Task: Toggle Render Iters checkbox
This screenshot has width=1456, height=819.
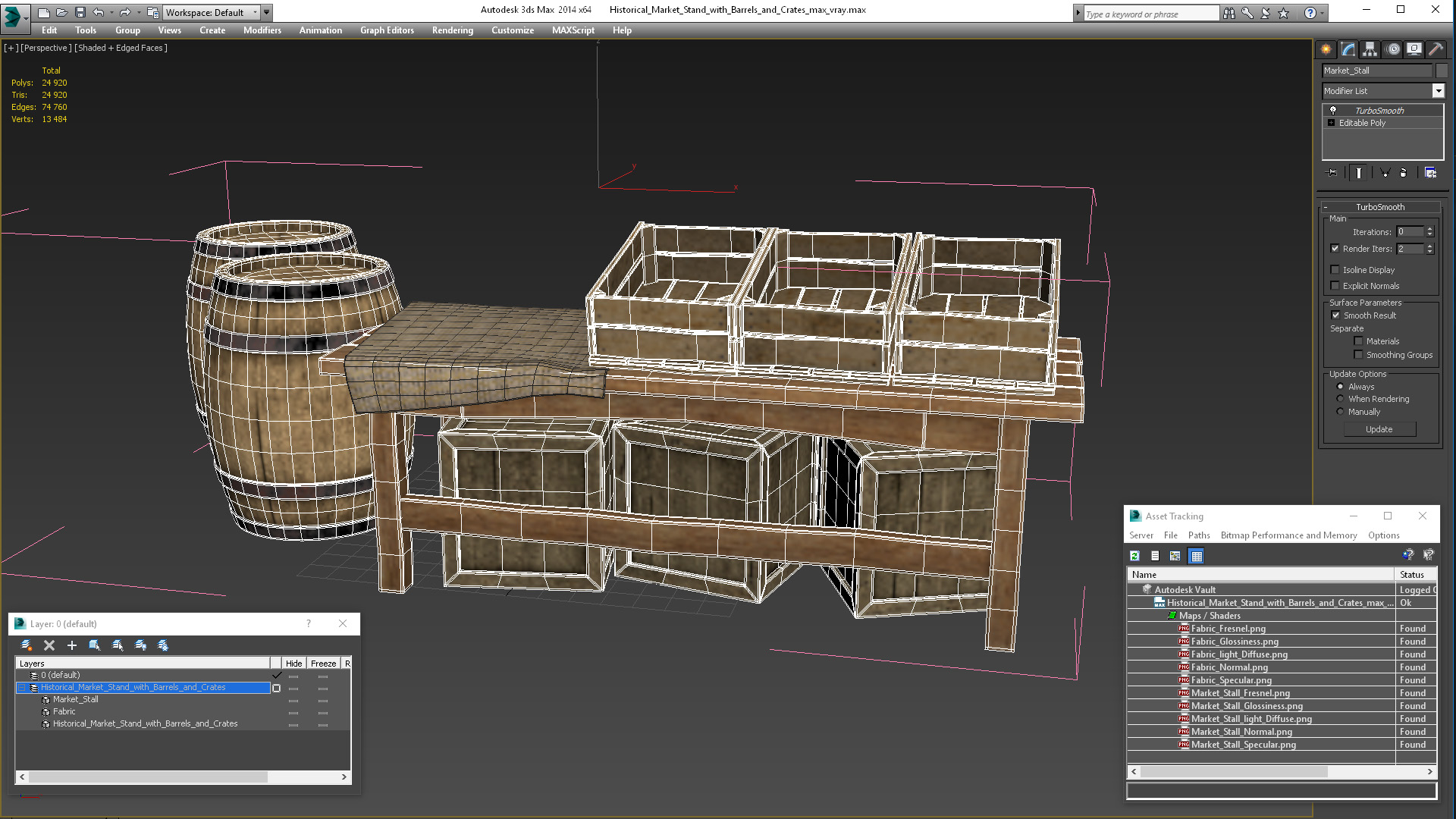Action: coord(1335,249)
